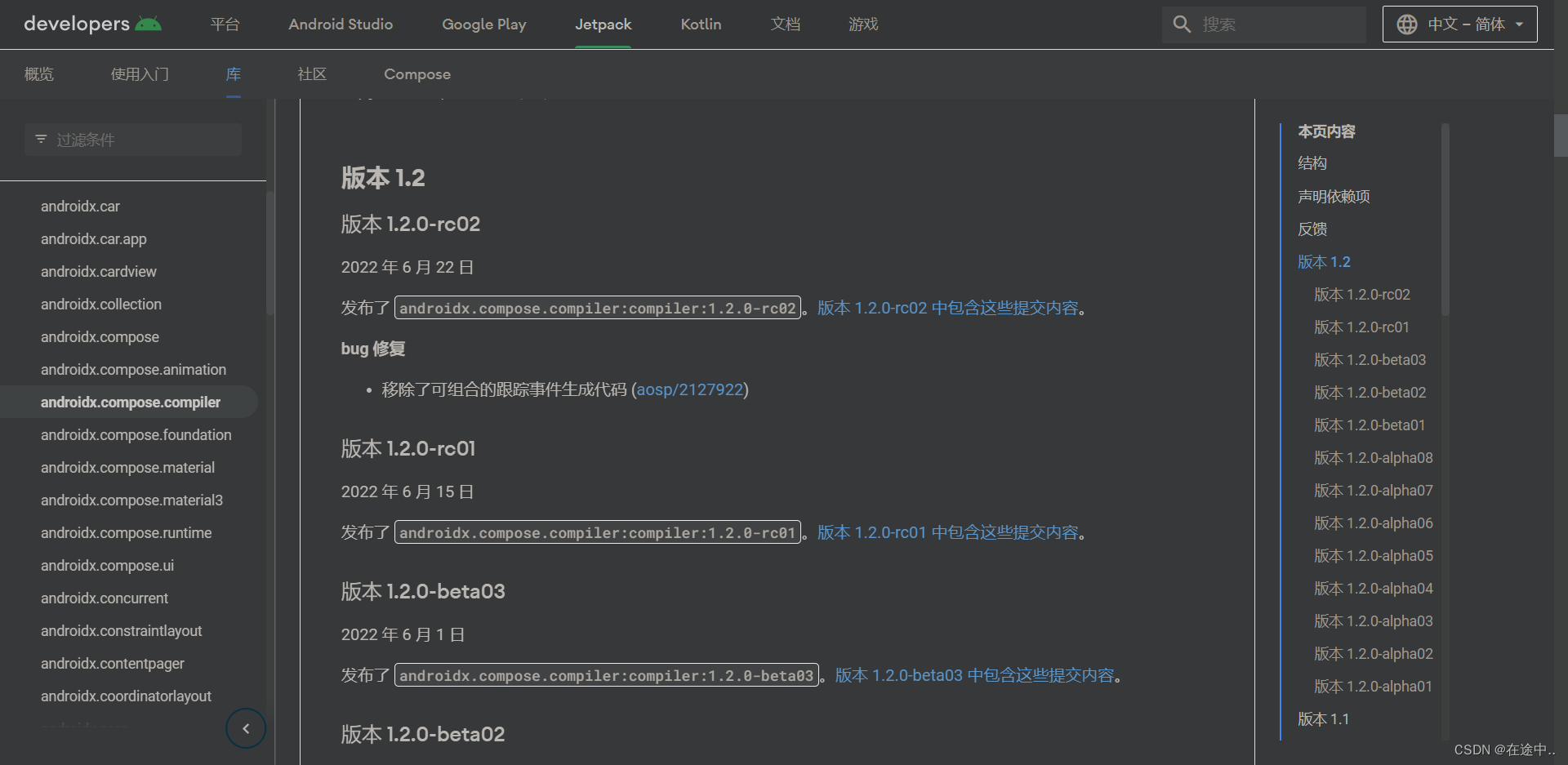Jump to 版本 1.2.0-alpha04 in contents
The width and height of the screenshot is (1568, 765).
[1373, 588]
